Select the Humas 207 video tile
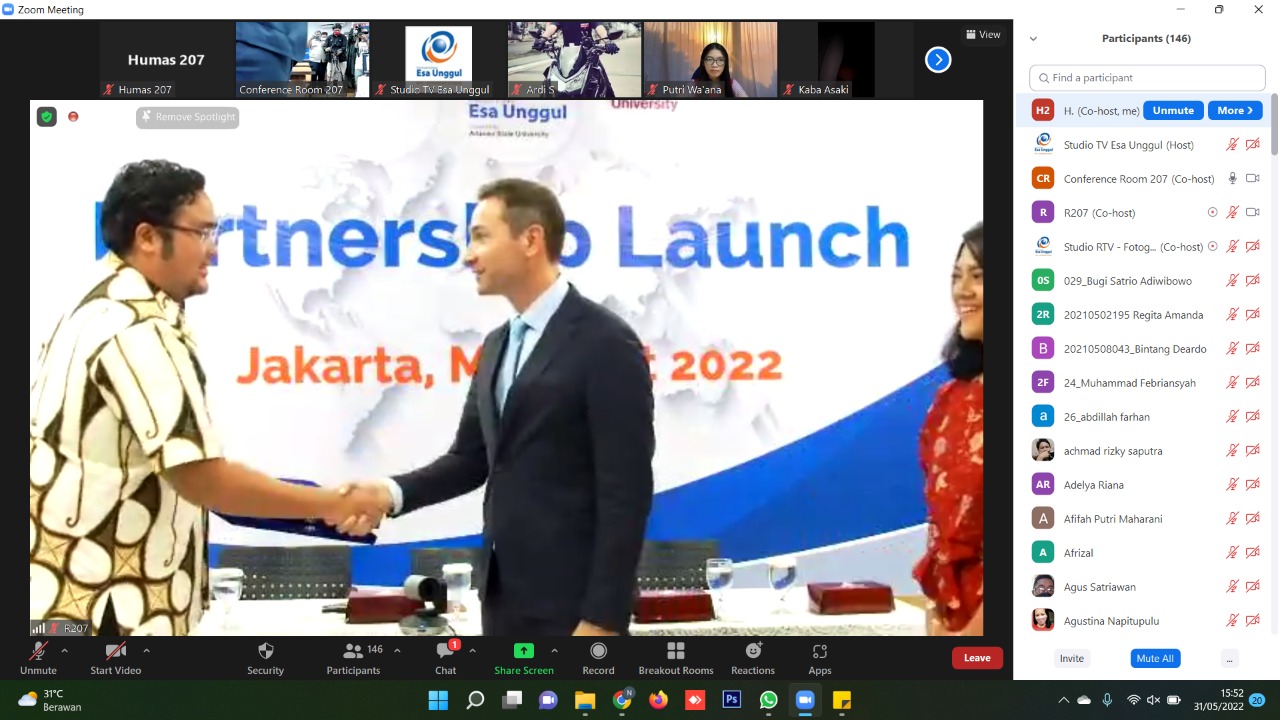The width and height of the screenshot is (1280, 720). (166, 60)
